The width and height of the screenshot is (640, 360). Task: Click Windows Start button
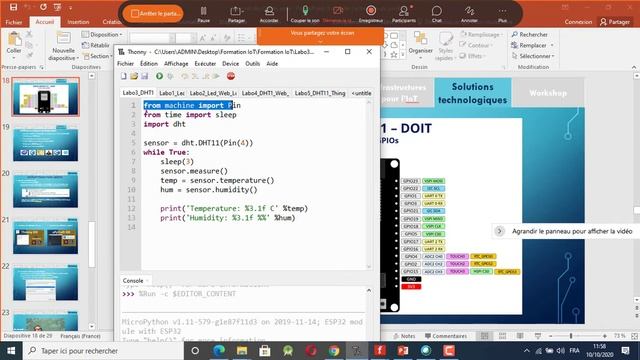[x=11, y=351]
